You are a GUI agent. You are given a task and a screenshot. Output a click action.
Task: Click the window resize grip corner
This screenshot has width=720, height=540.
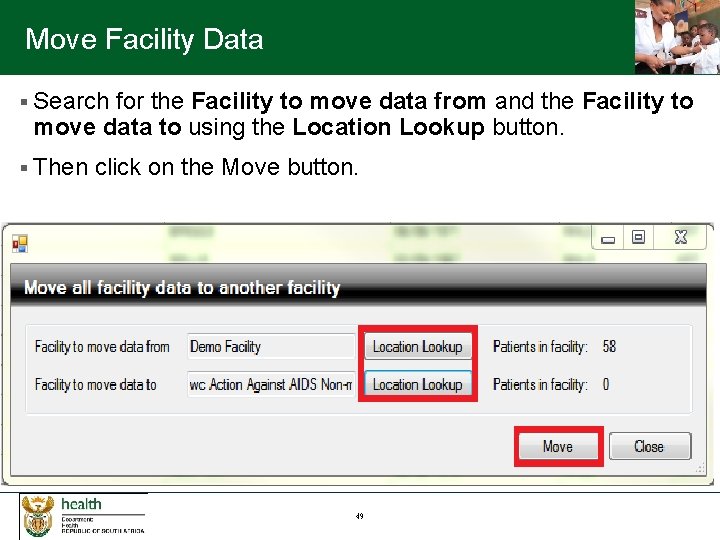[x=700, y=468]
